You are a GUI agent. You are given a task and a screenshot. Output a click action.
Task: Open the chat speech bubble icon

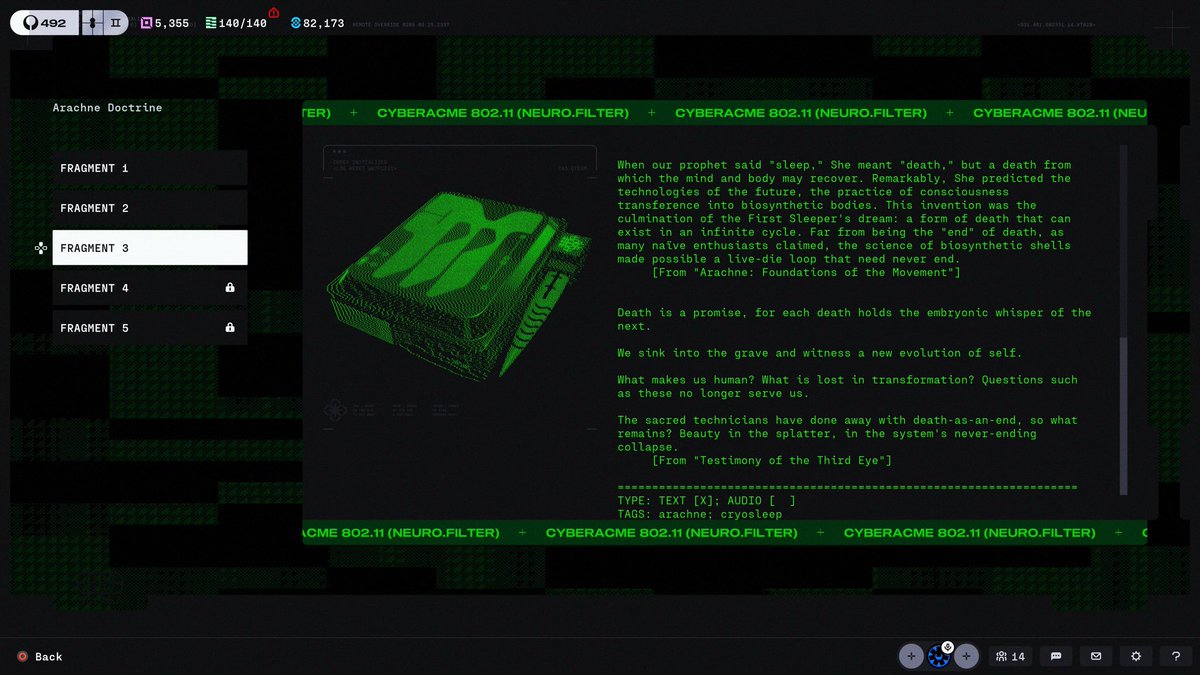pyautogui.click(x=1056, y=656)
